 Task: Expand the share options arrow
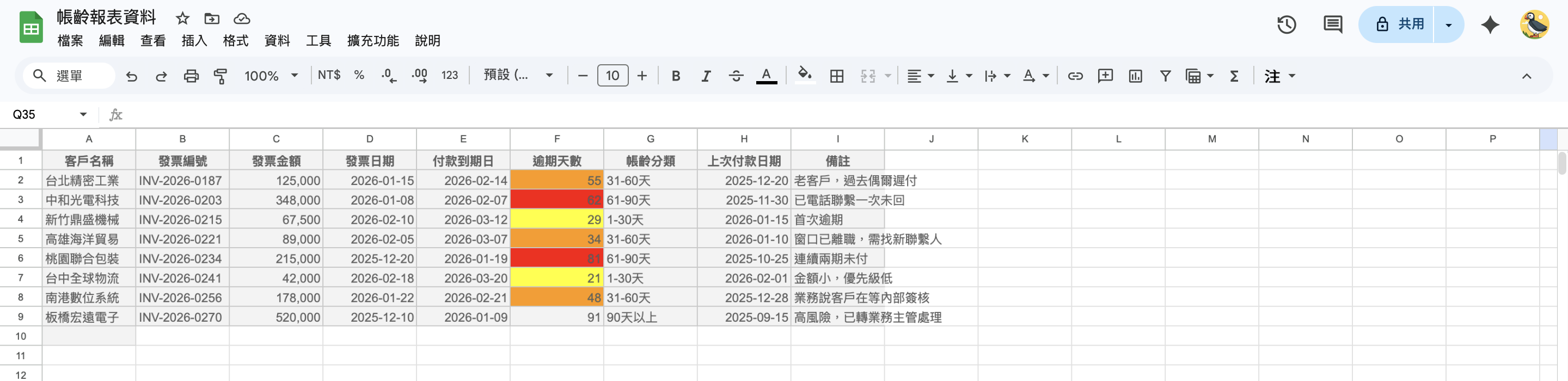point(1449,24)
